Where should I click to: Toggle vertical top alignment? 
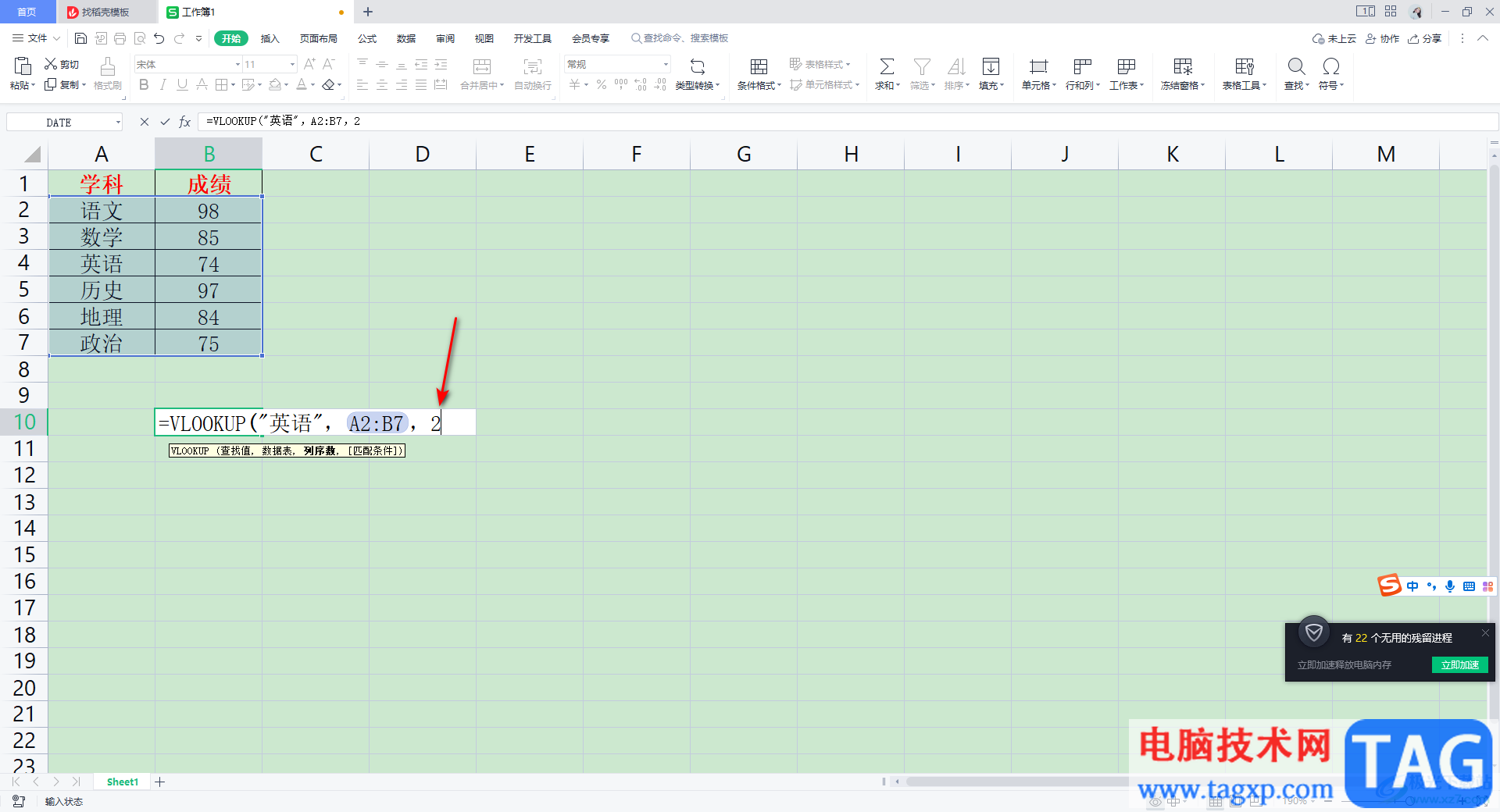(x=362, y=64)
